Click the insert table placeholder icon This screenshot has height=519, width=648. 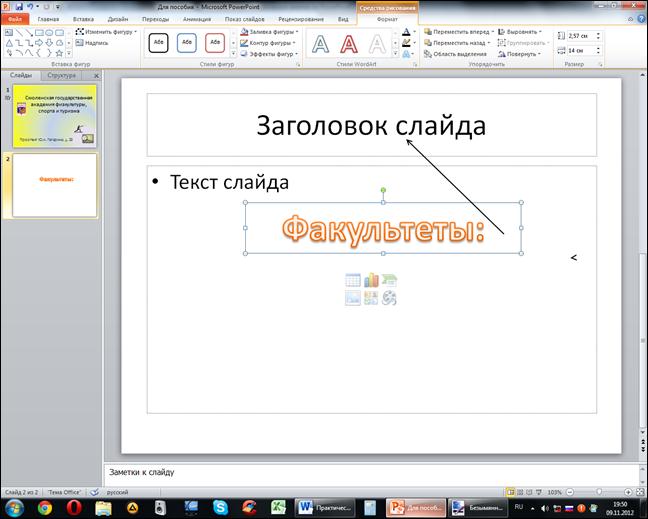(353, 280)
